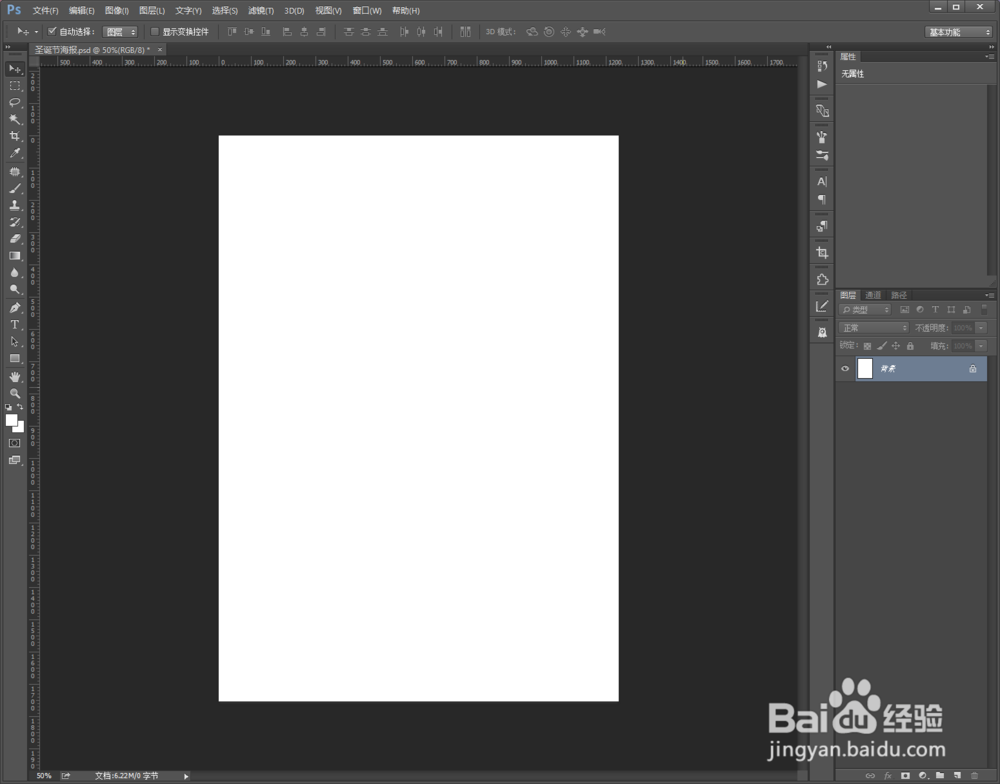Select the Lasso tool
Viewport: 1000px width, 784px height.
click(14, 102)
